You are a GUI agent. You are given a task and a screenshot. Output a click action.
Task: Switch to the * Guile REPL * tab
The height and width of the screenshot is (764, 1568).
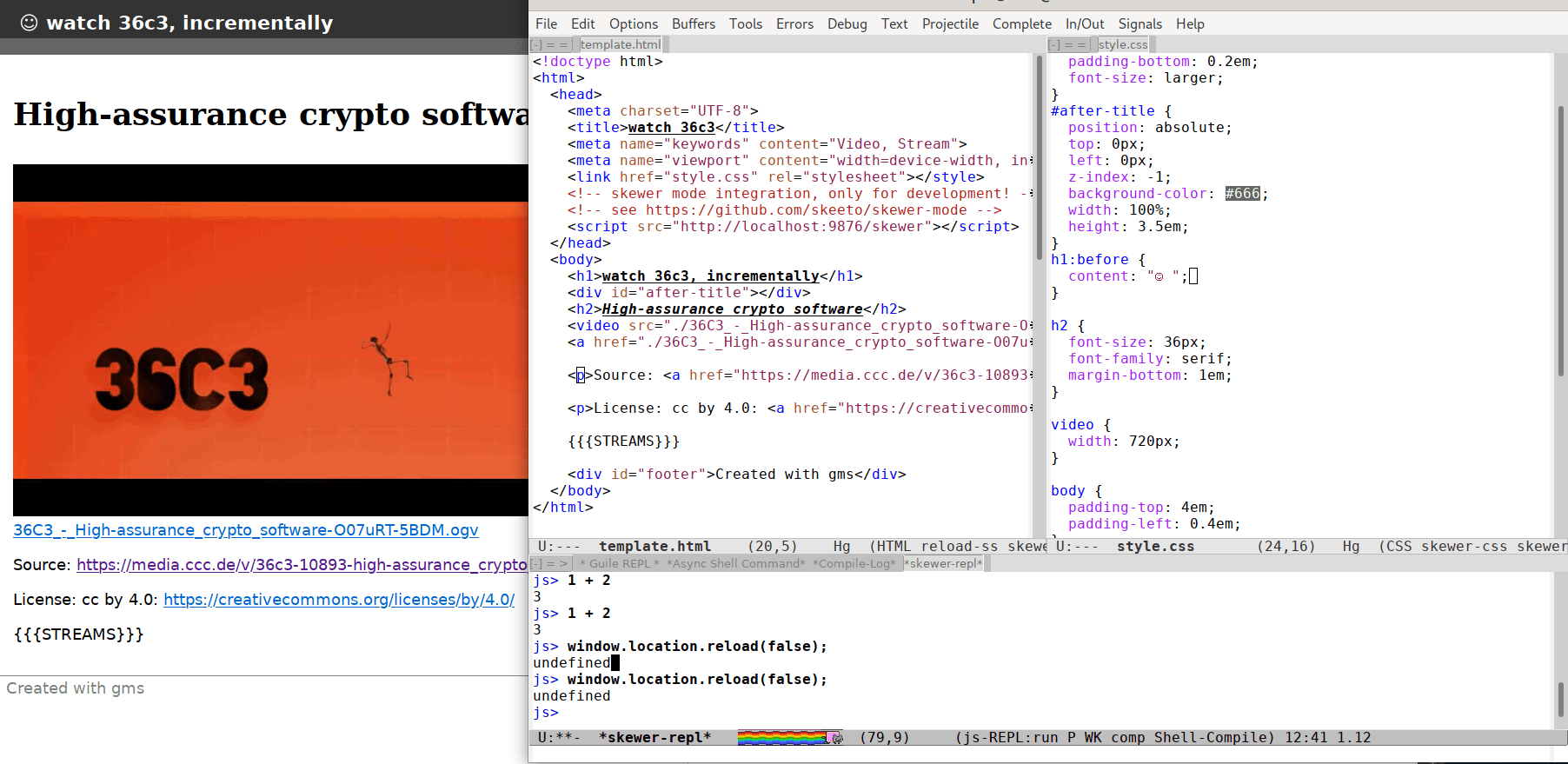pos(619,563)
